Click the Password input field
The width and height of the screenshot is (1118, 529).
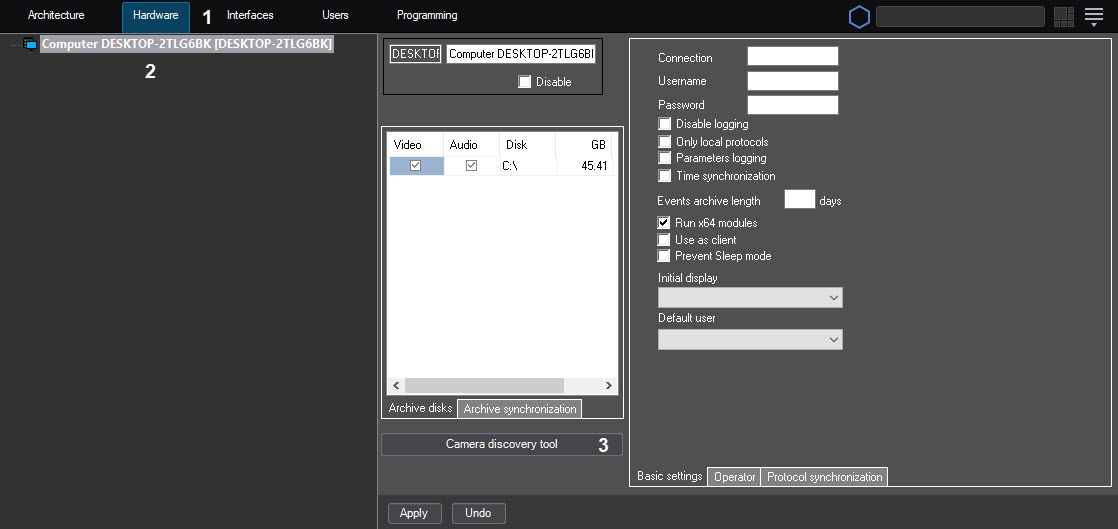(x=793, y=105)
